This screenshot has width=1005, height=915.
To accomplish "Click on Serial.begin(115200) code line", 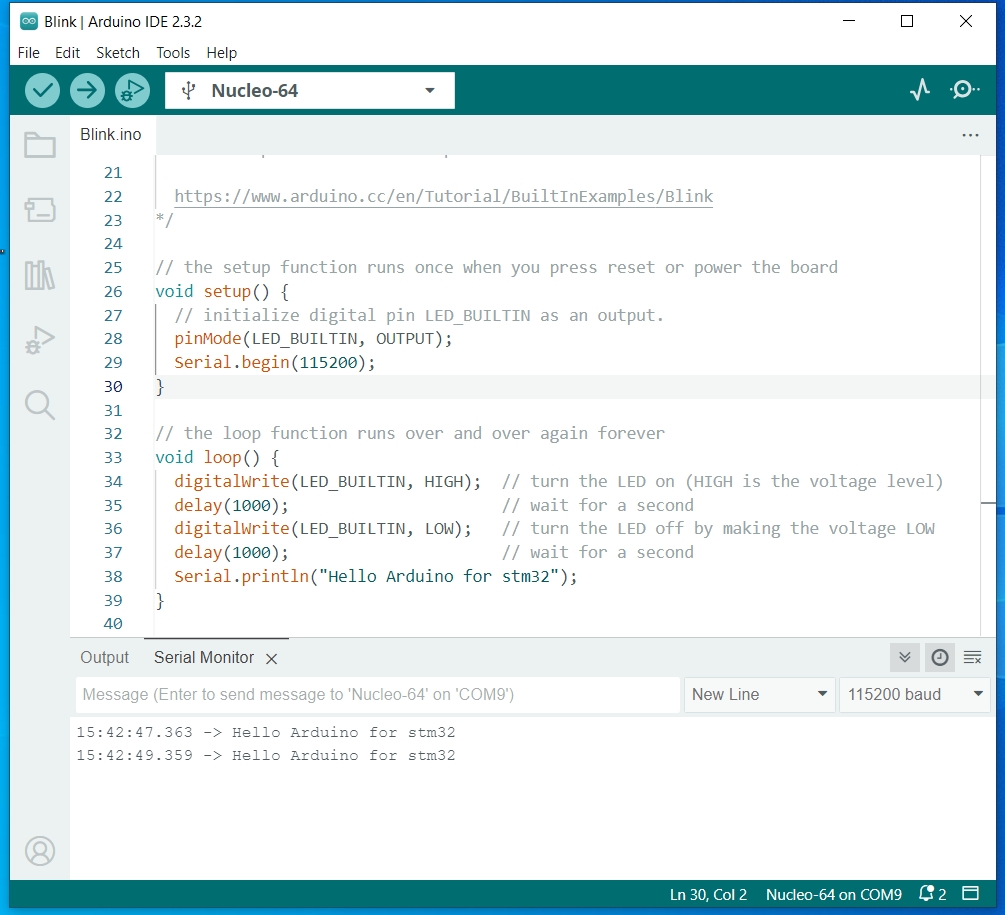I will (x=274, y=363).
